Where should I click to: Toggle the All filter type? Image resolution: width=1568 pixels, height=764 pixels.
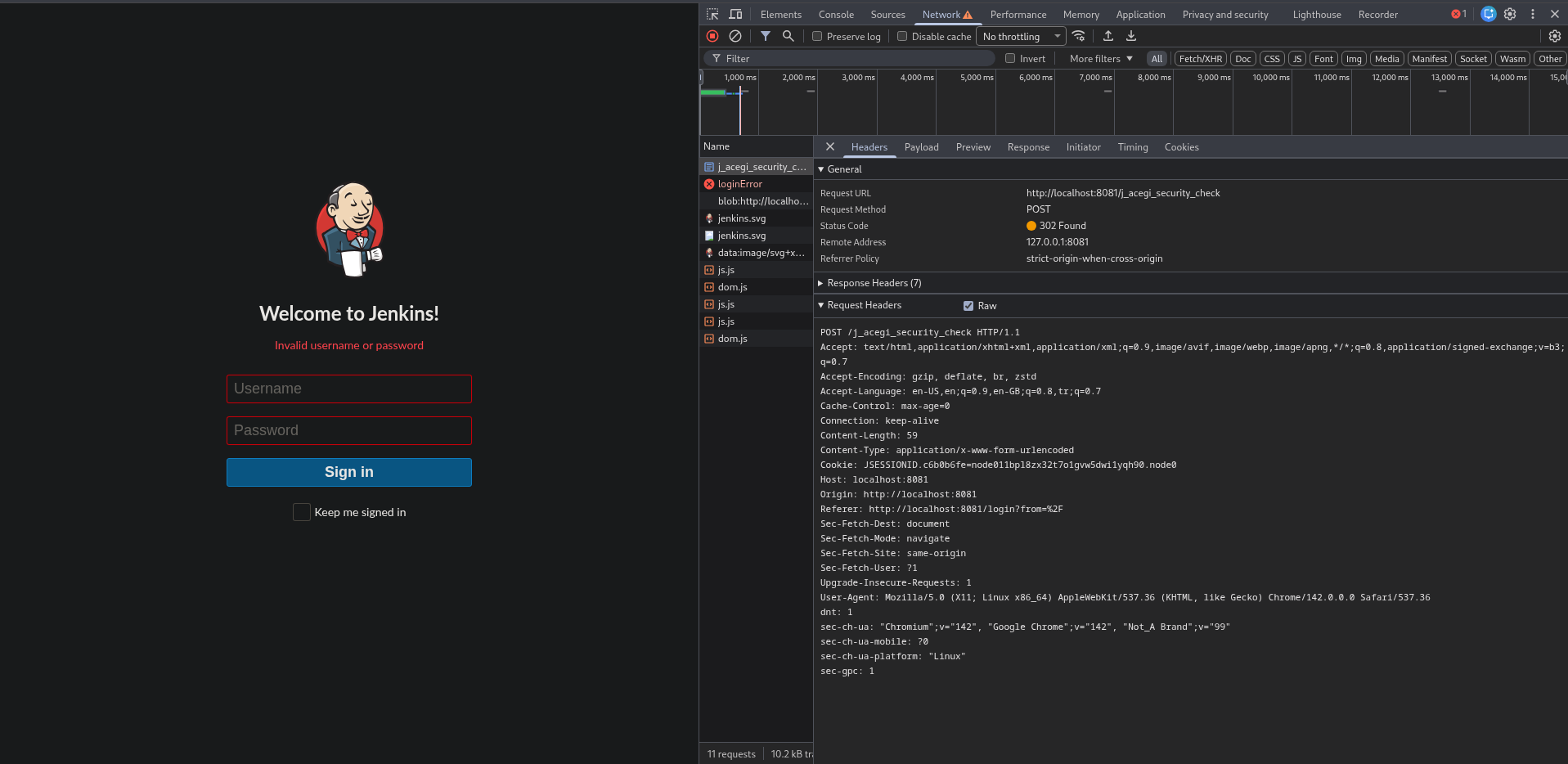[1157, 59]
